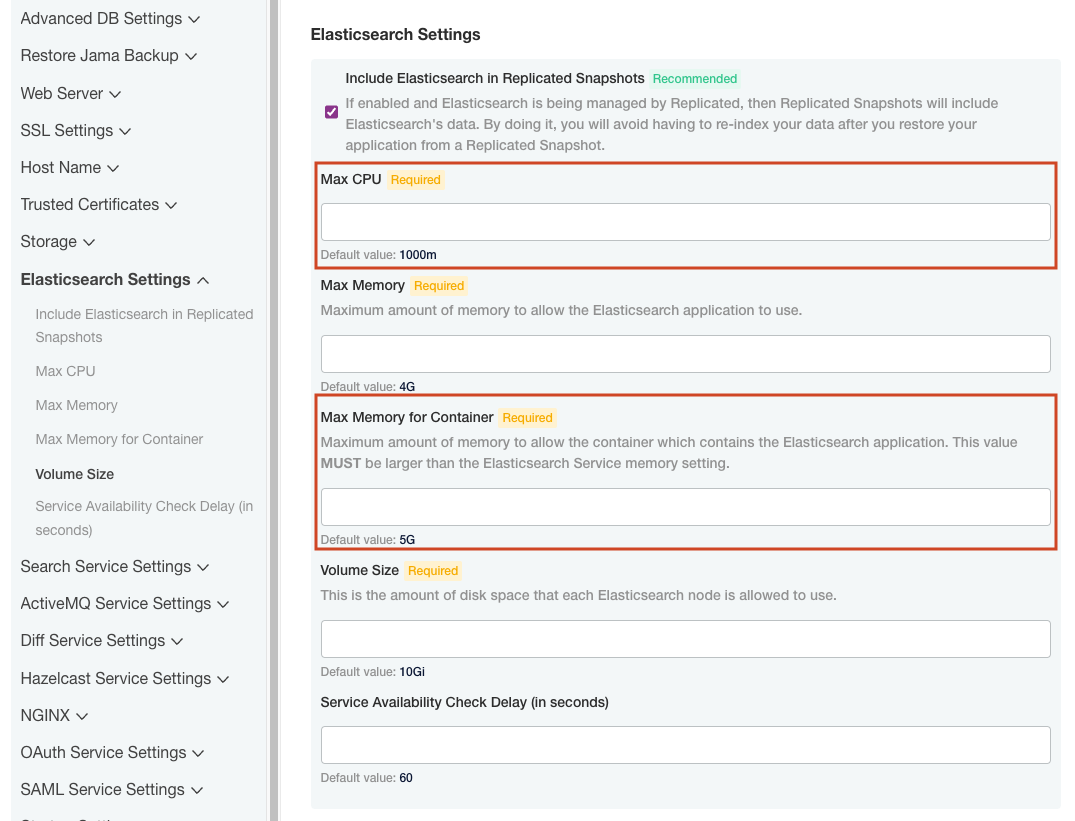Screen dimensions: 1075x821
Task: Expand the NGINX section
Action: (x=54, y=715)
